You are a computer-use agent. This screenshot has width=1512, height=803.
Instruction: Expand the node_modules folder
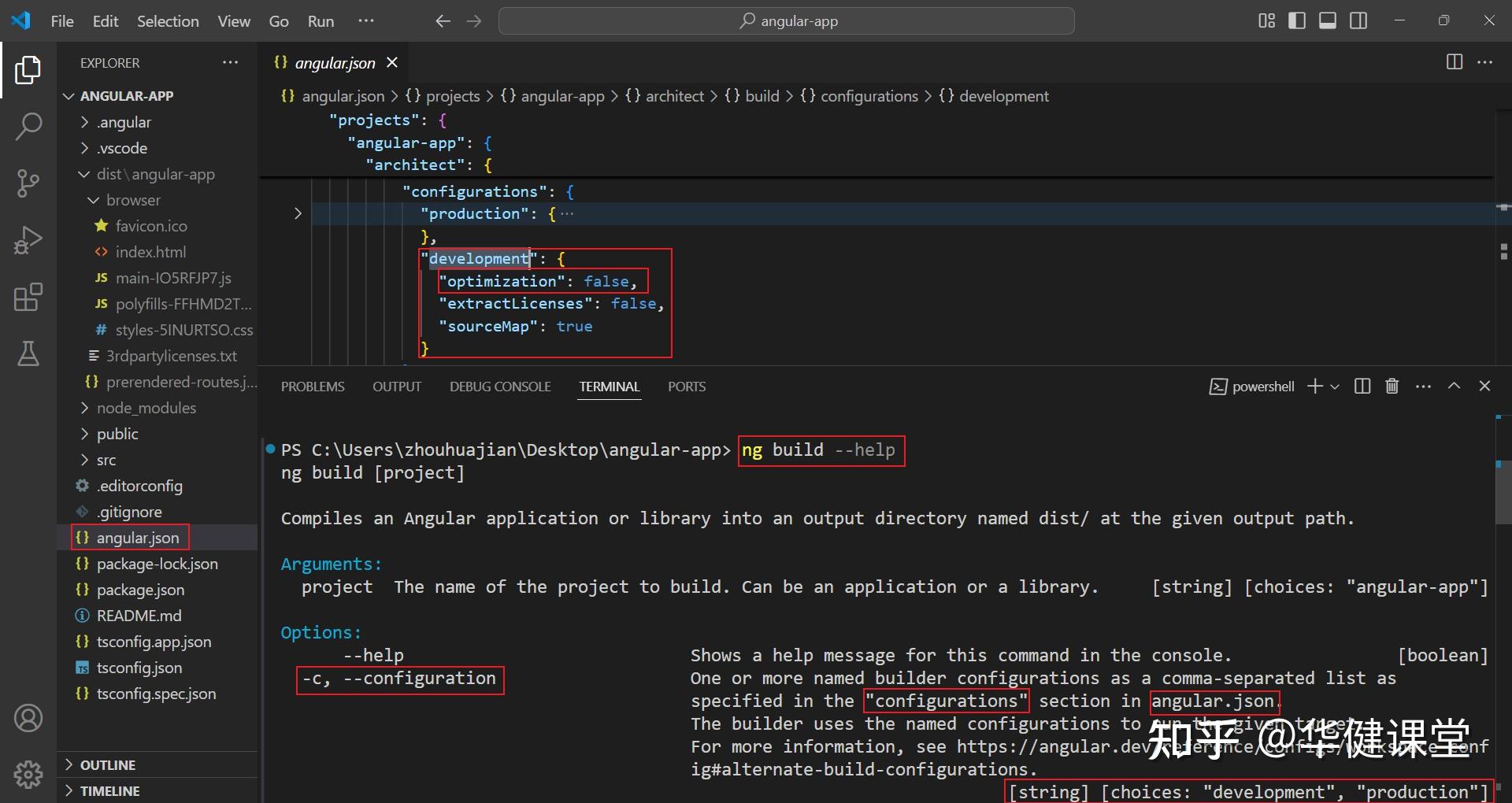(146, 408)
